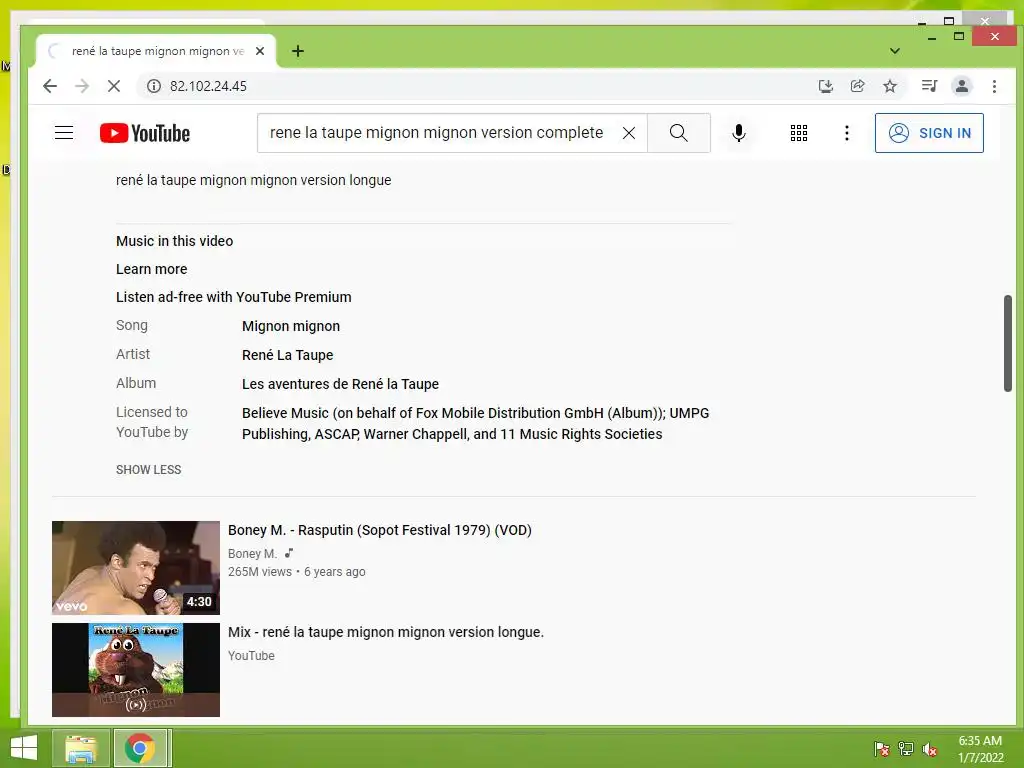This screenshot has height=768, width=1024.
Task: Go back in Chrome
Action: (x=50, y=86)
